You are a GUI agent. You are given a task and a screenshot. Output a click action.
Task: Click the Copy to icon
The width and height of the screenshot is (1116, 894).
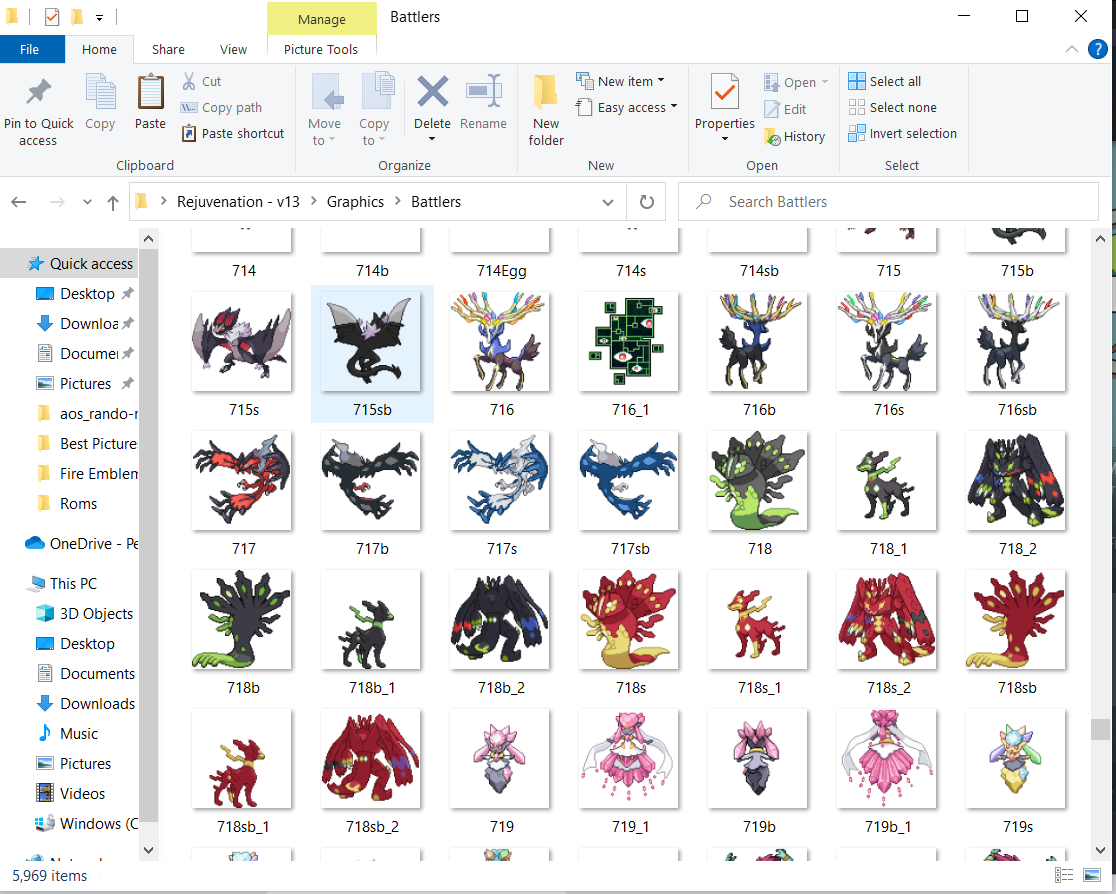pos(377,92)
